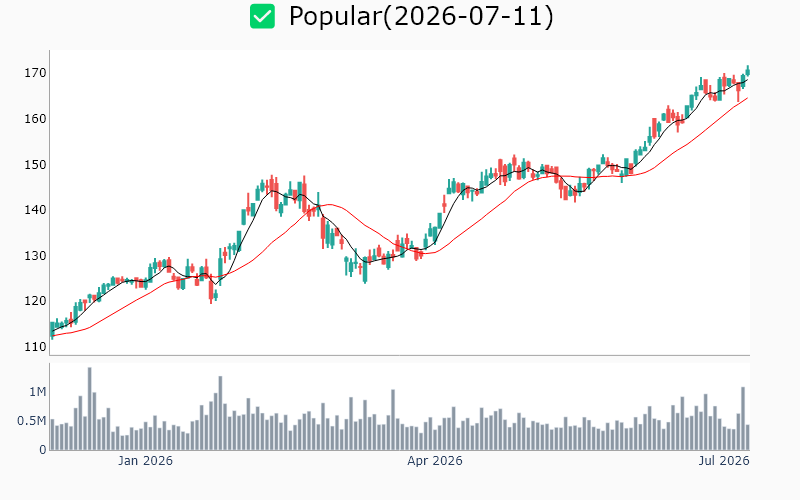Select the Jan 2026 date axis label
The height and width of the screenshot is (500, 800).
click(145, 461)
